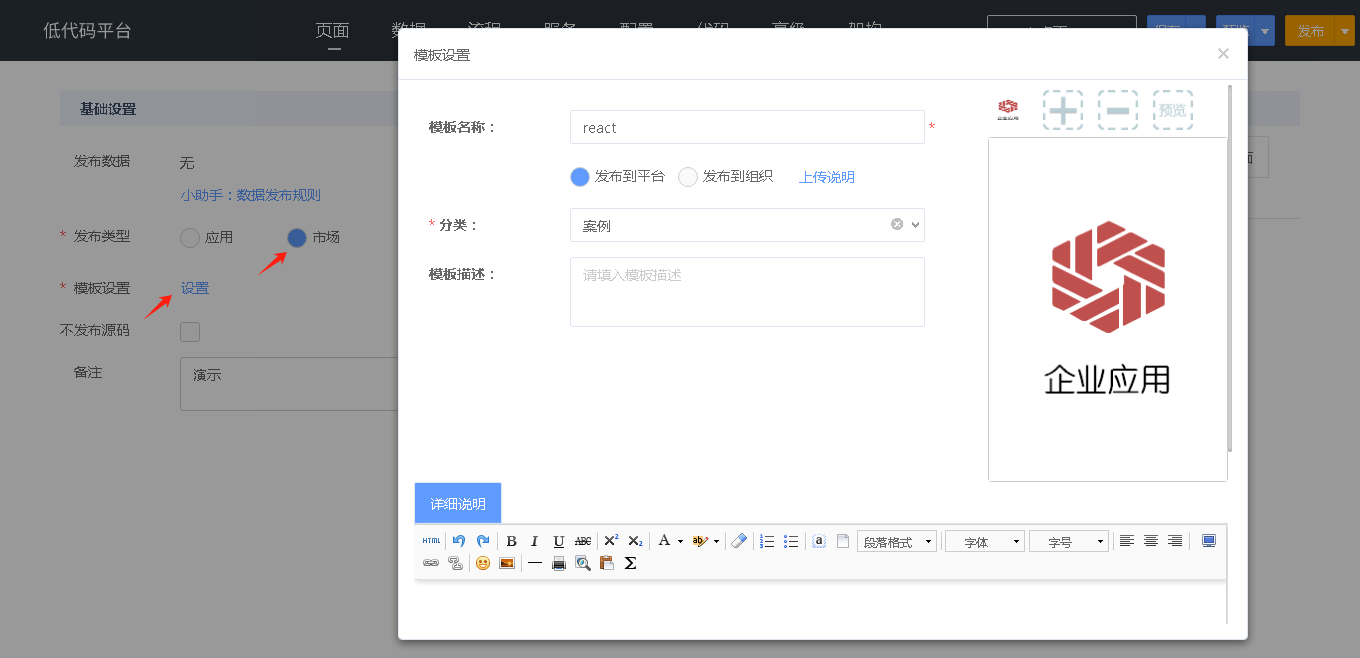1360x658 pixels.
Task: Click the print icon in editor
Action: click(x=559, y=563)
